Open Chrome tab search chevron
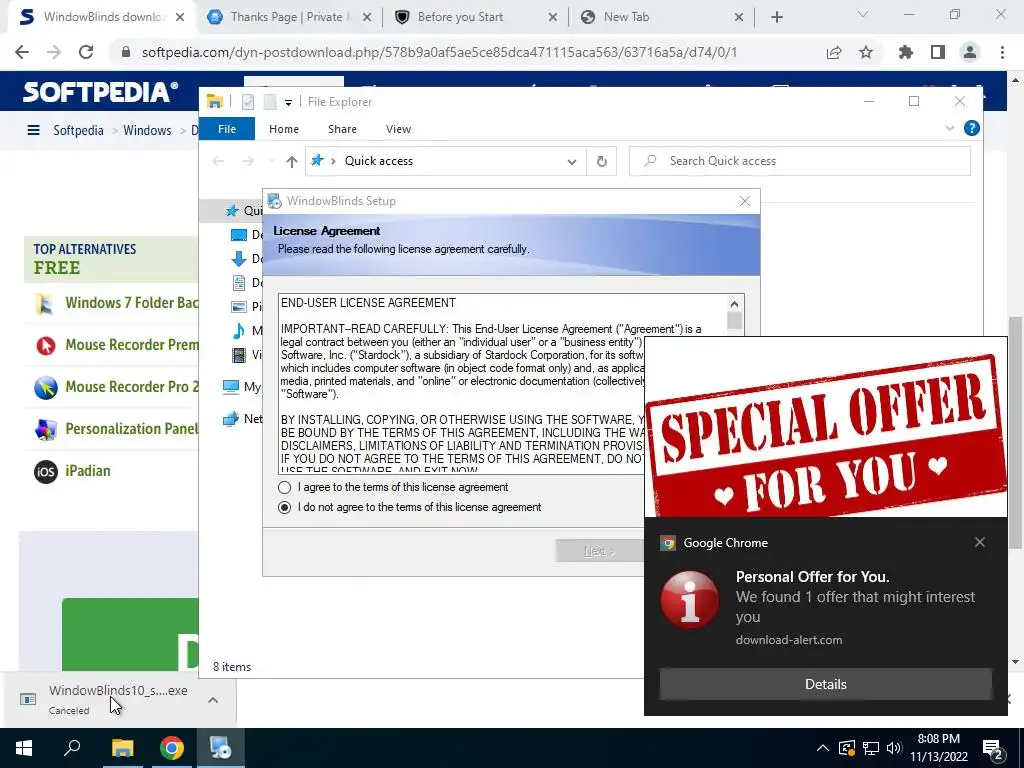This screenshot has height=768, width=1024. click(863, 14)
